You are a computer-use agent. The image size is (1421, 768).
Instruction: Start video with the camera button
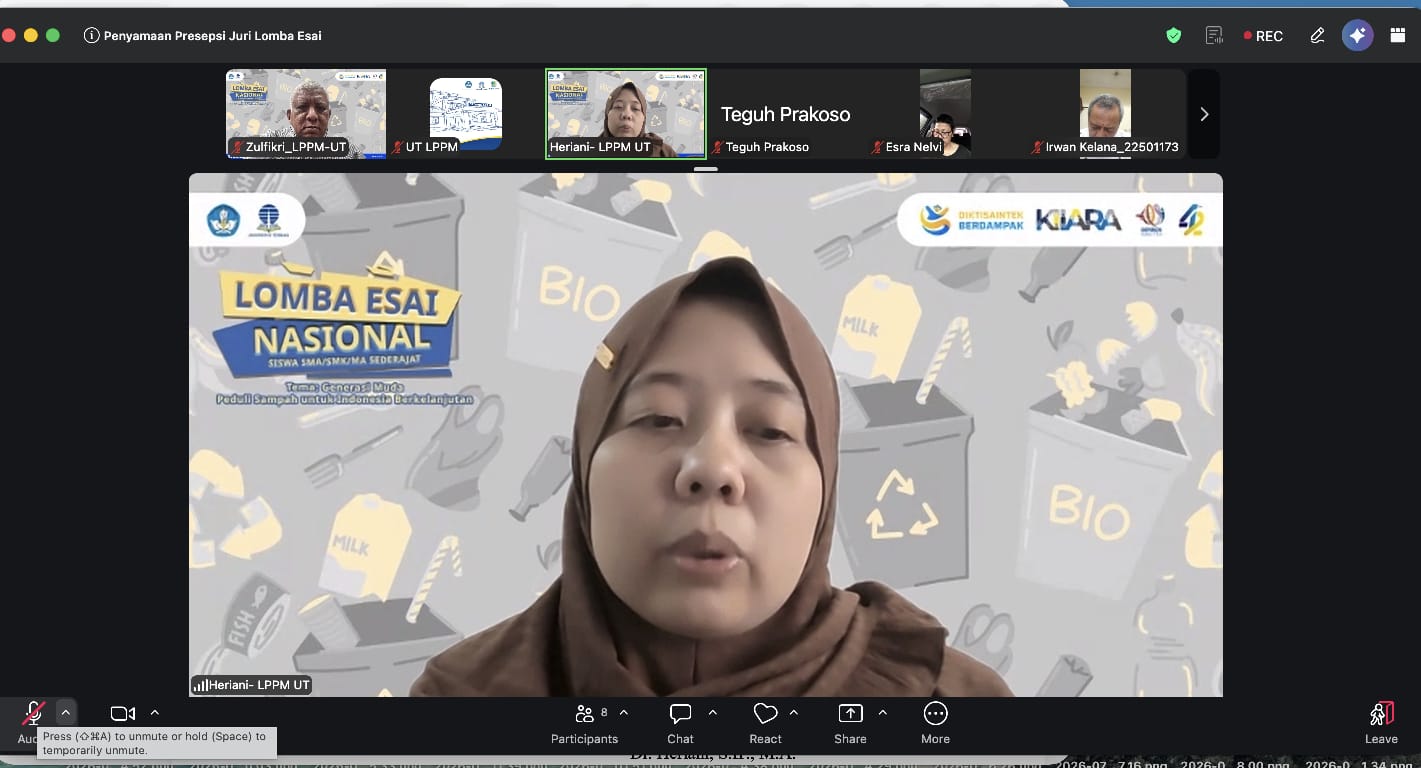point(123,714)
